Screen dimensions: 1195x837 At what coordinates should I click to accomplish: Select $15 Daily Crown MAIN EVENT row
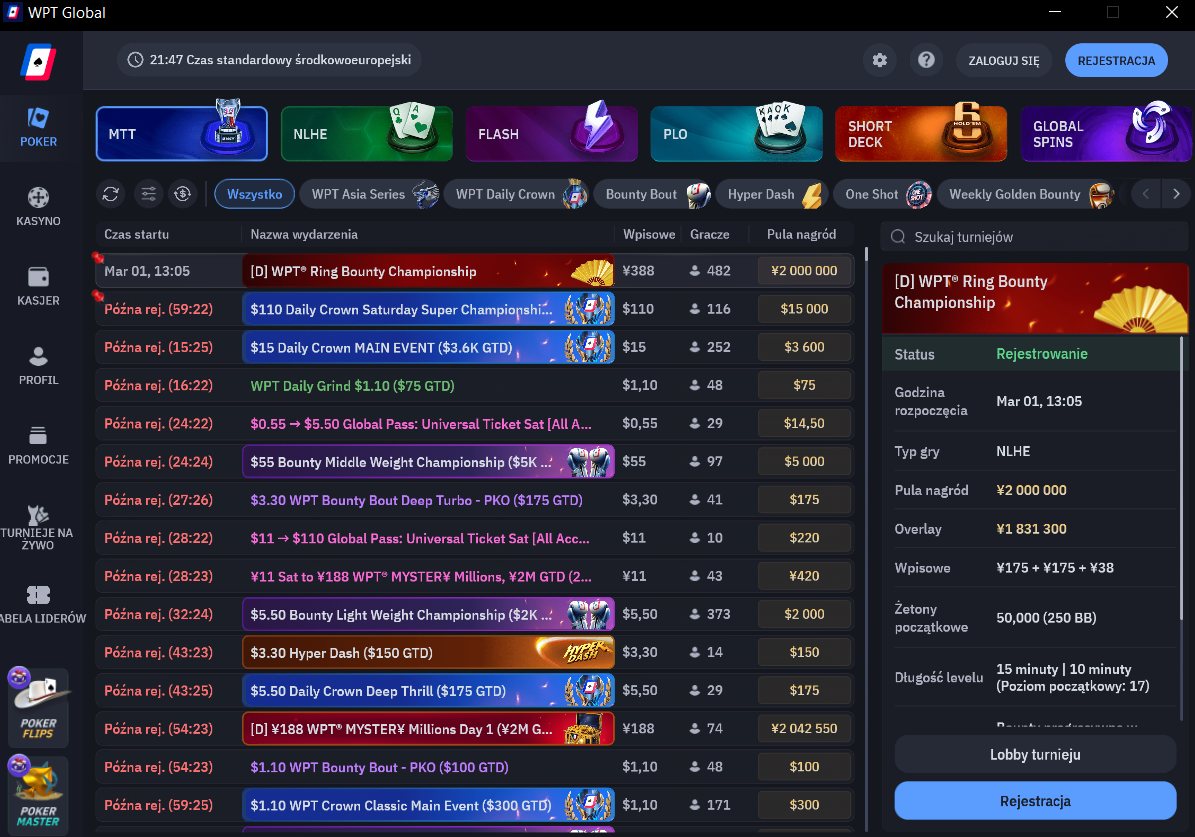[474, 347]
